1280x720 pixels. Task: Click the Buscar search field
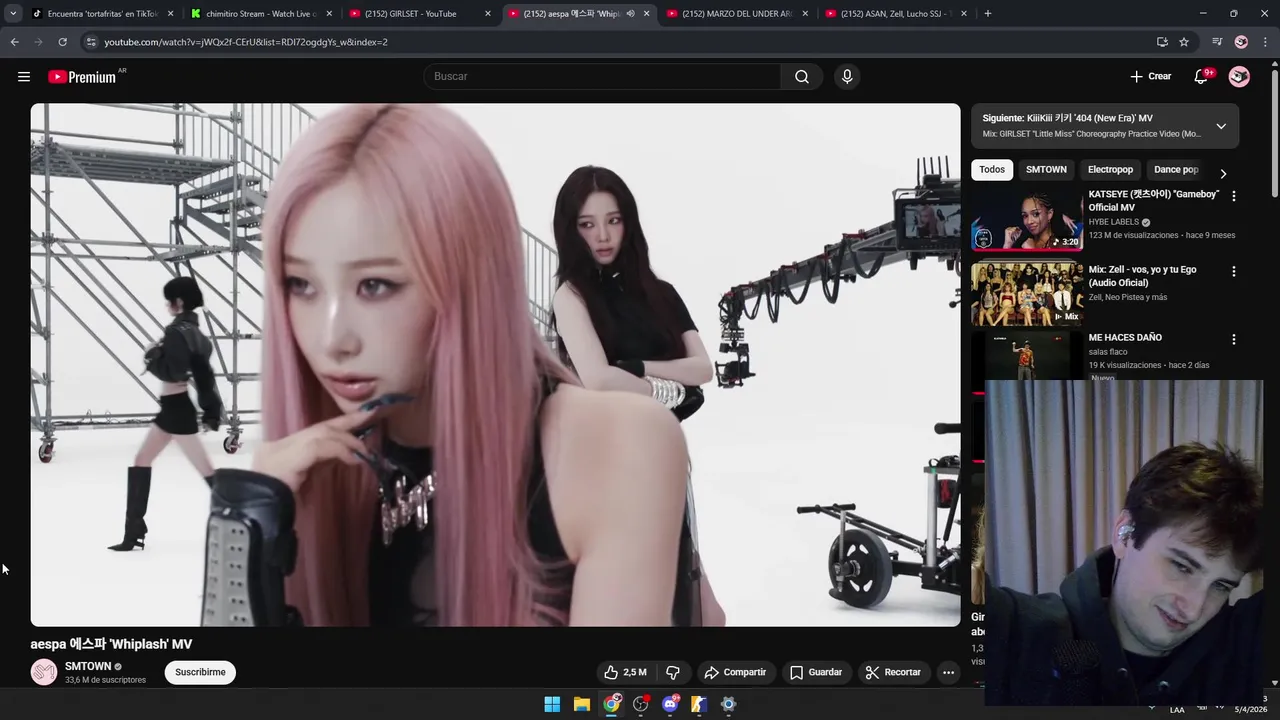click(x=603, y=77)
